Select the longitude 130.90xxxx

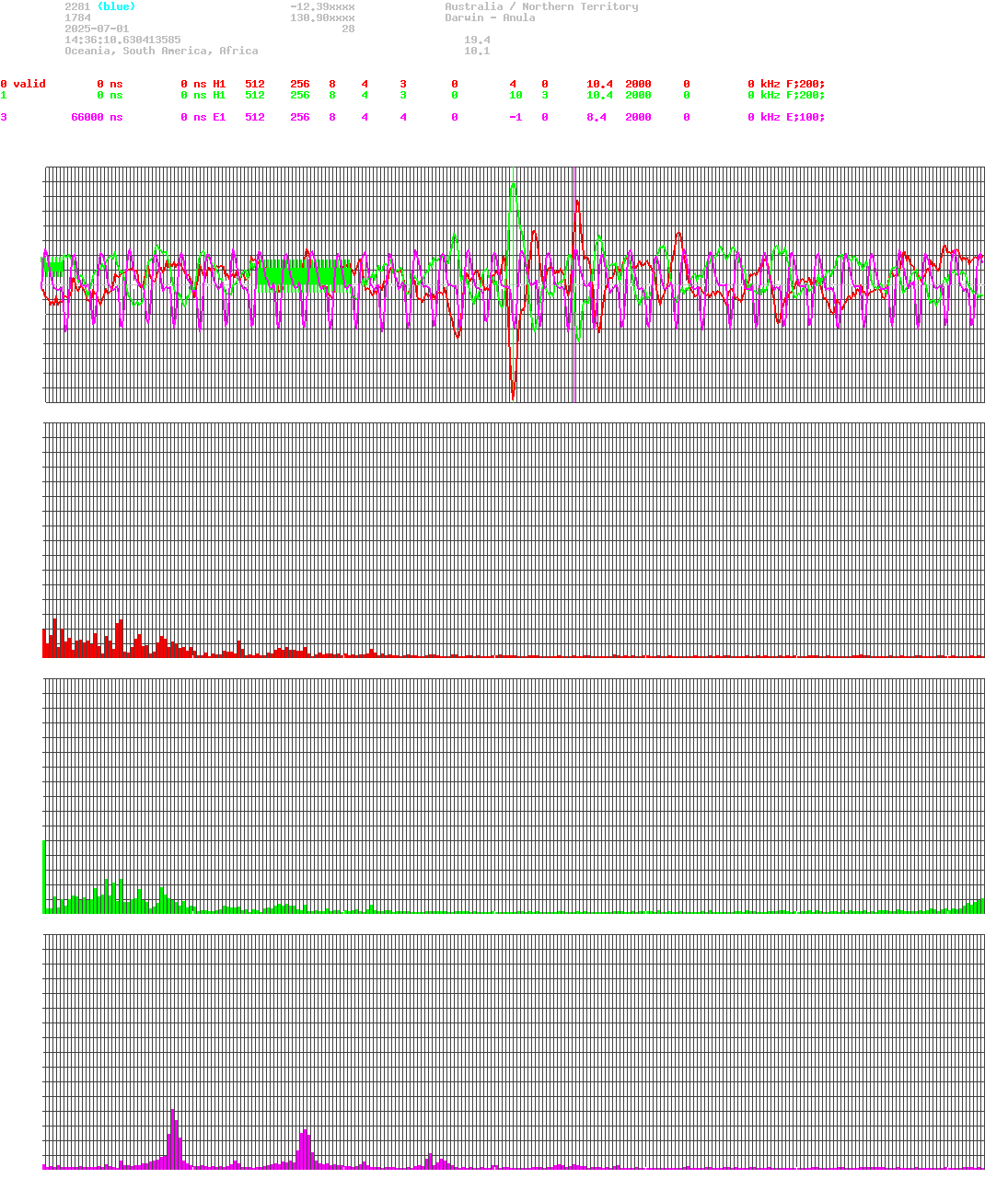(x=322, y=17)
